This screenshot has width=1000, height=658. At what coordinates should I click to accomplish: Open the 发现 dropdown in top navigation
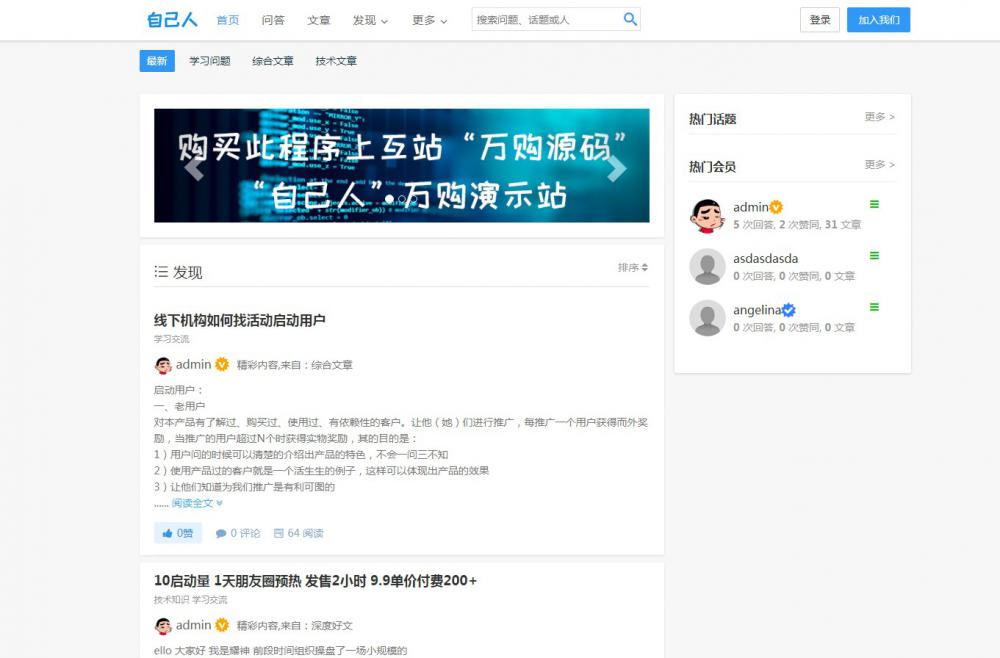[x=370, y=20]
